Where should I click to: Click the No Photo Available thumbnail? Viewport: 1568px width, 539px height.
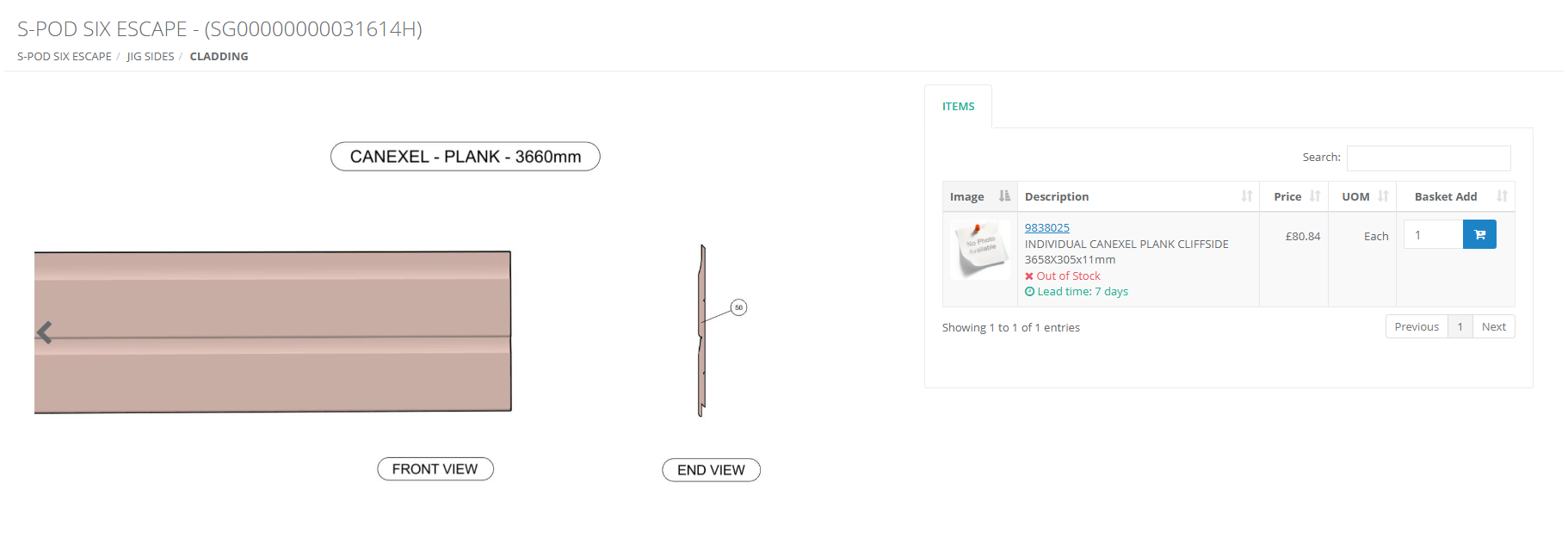pos(980,250)
